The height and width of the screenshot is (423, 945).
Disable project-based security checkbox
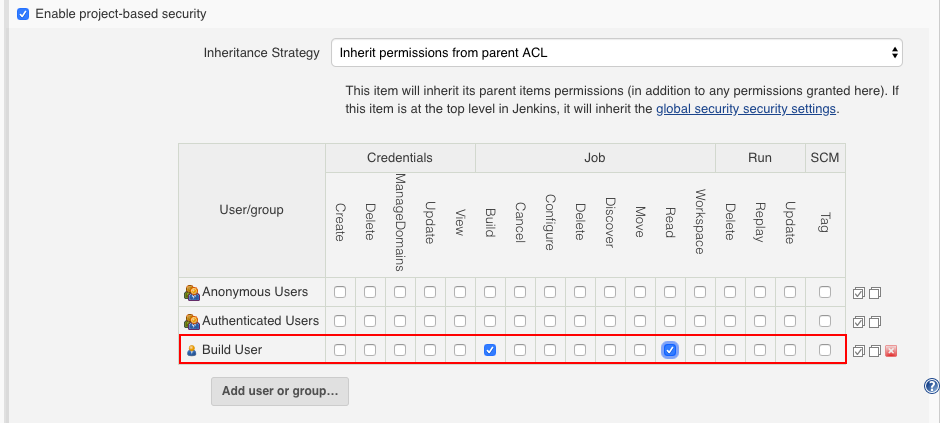coord(23,14)
